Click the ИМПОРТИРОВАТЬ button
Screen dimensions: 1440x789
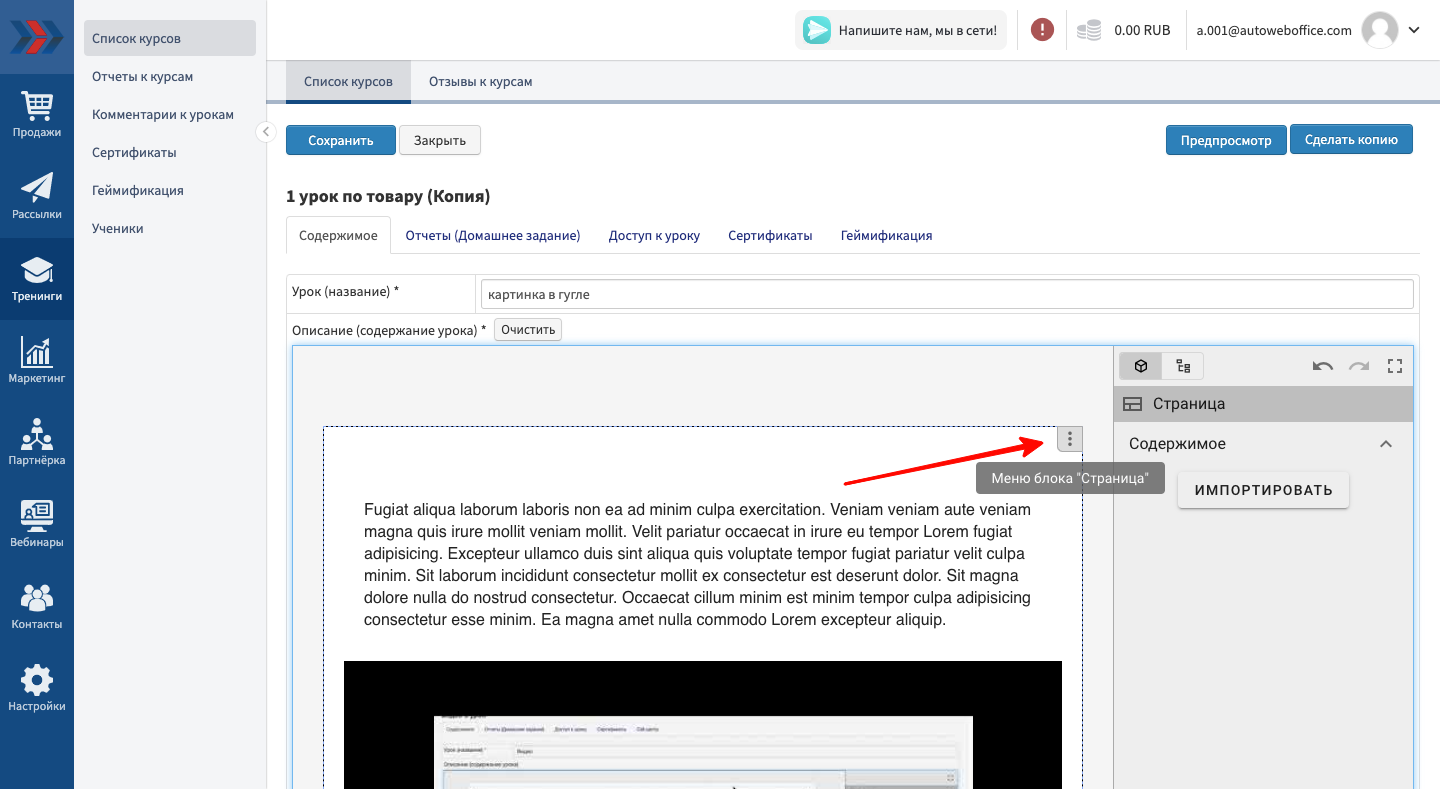[1263, 490]
